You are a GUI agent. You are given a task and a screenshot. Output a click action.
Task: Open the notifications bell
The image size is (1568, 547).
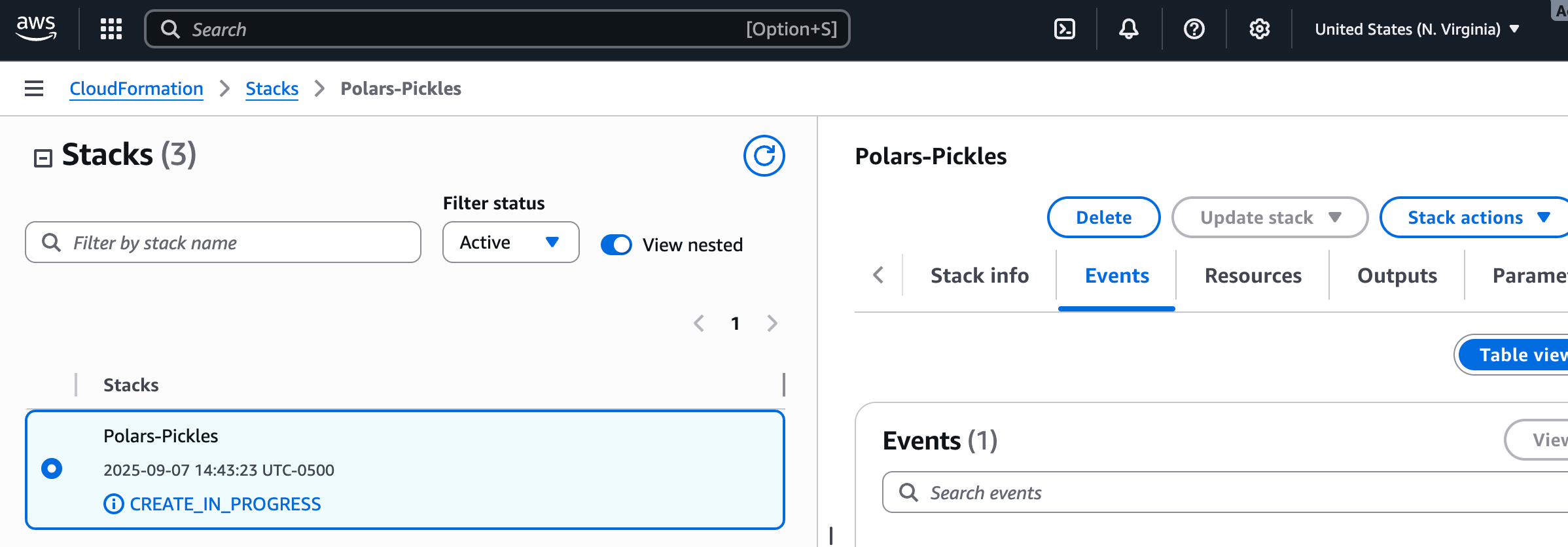(1129, 29)
